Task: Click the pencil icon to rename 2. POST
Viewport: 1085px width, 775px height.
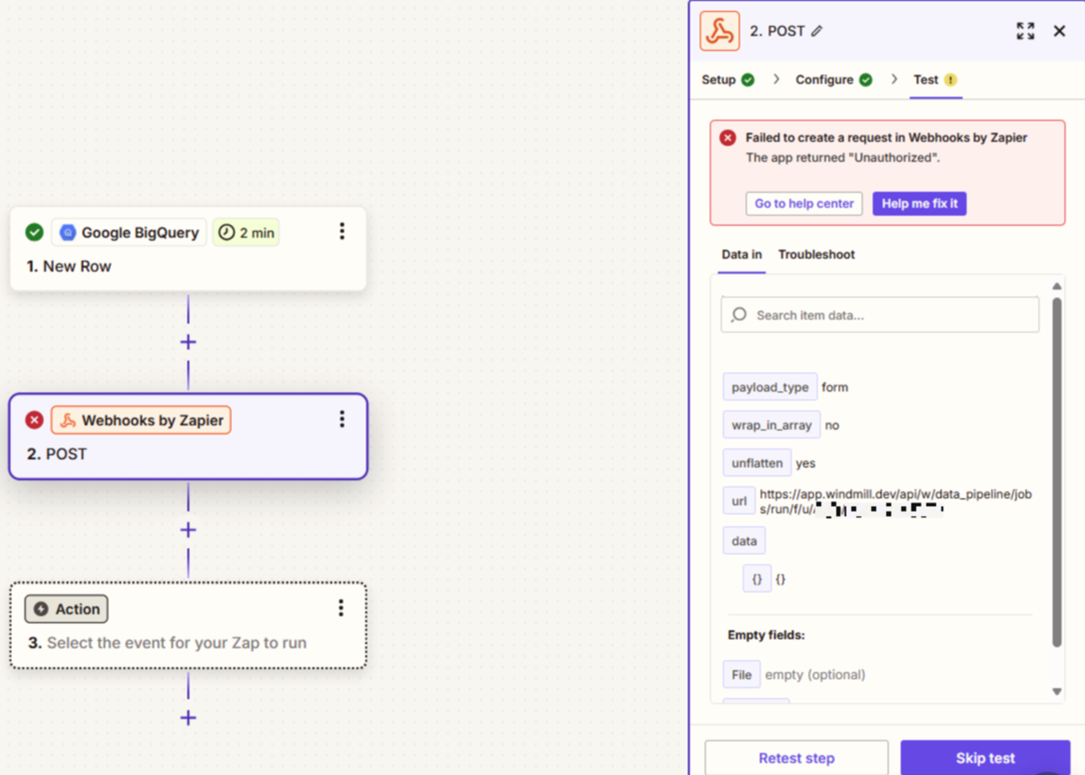Action: pos(817,31)
